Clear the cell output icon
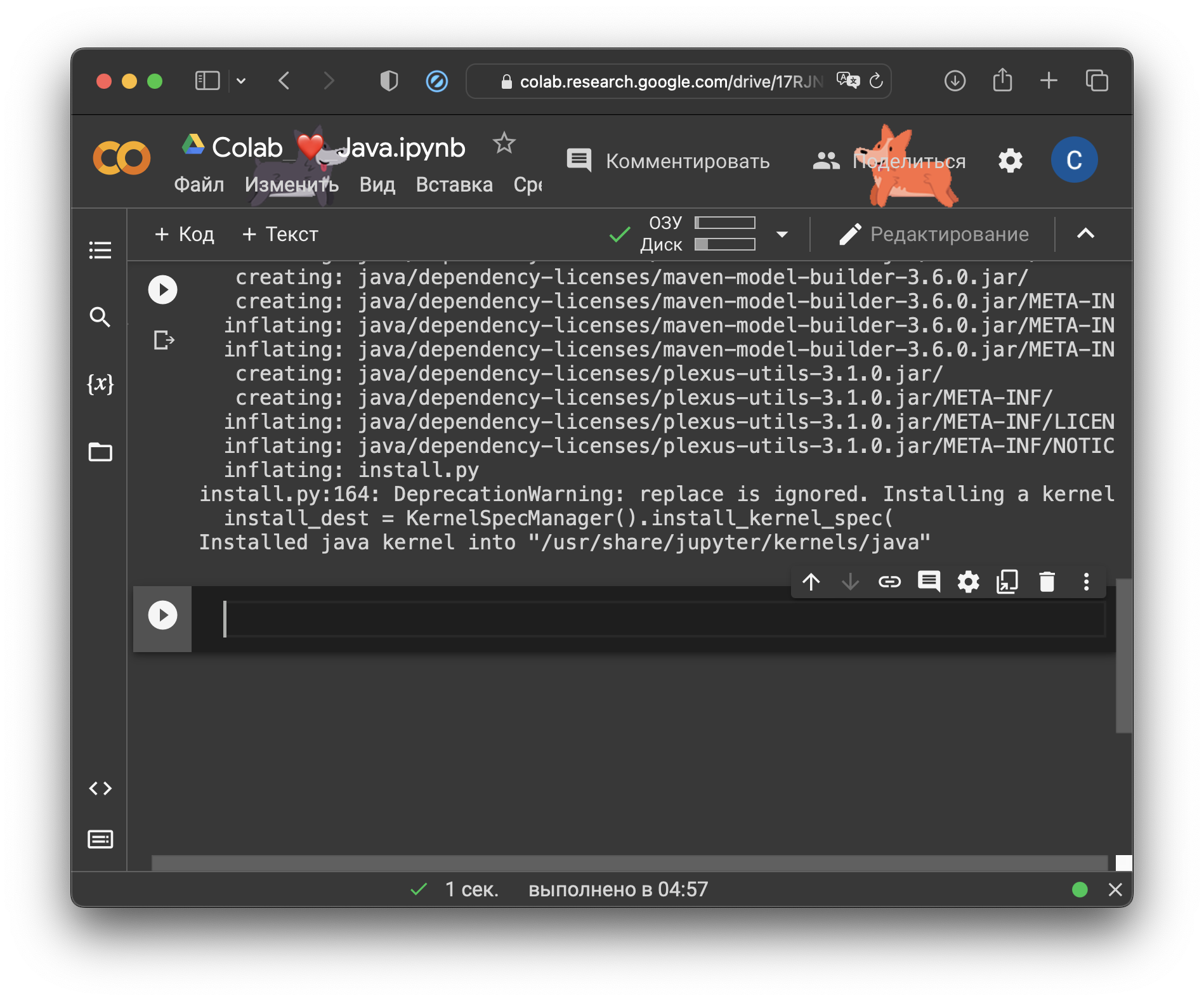The width and height of the screenshot is (1204, 1001). coord(164,340)
